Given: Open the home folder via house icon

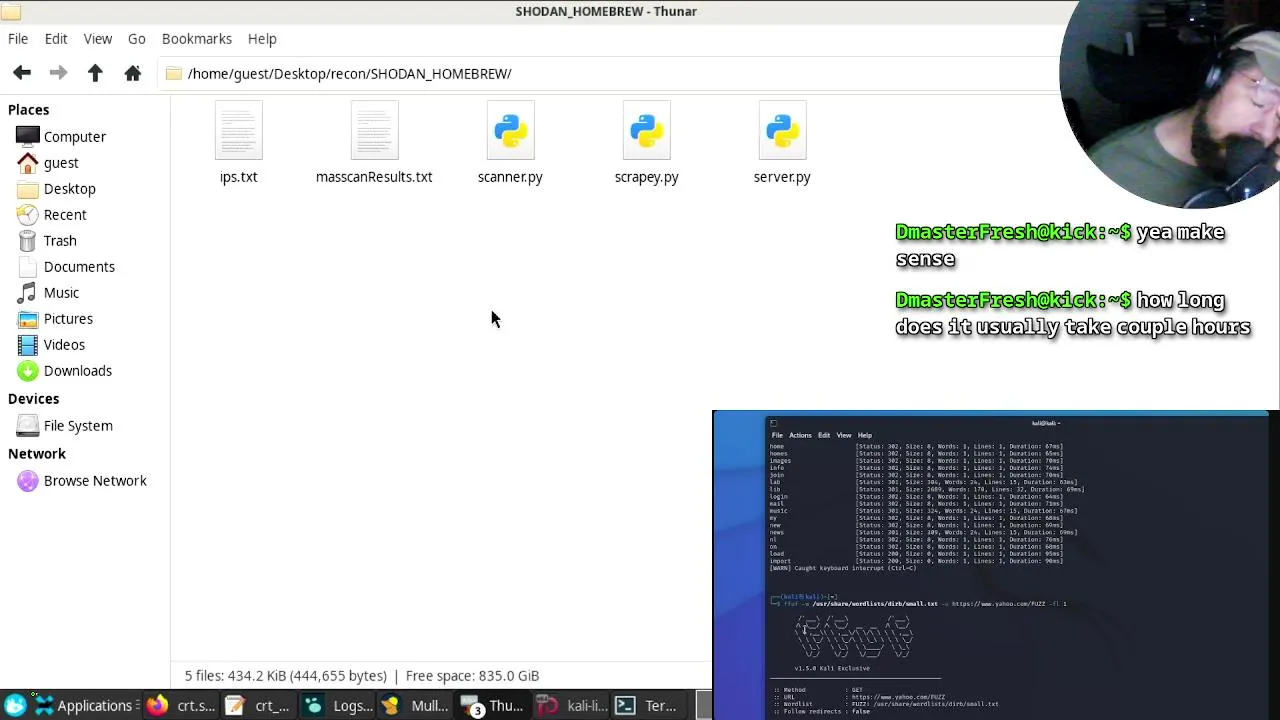Looking at the screenshot, I should point(132,73).
